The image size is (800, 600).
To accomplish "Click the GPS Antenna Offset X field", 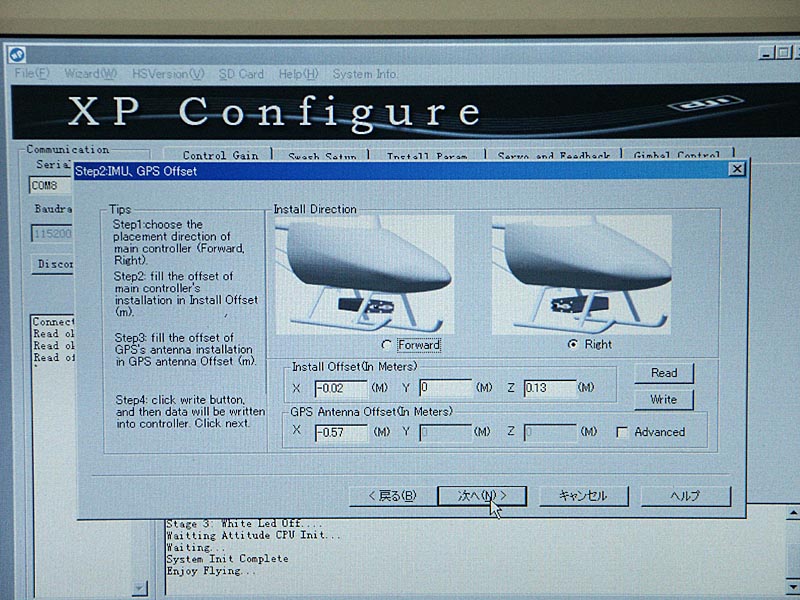I will point(340,432).
